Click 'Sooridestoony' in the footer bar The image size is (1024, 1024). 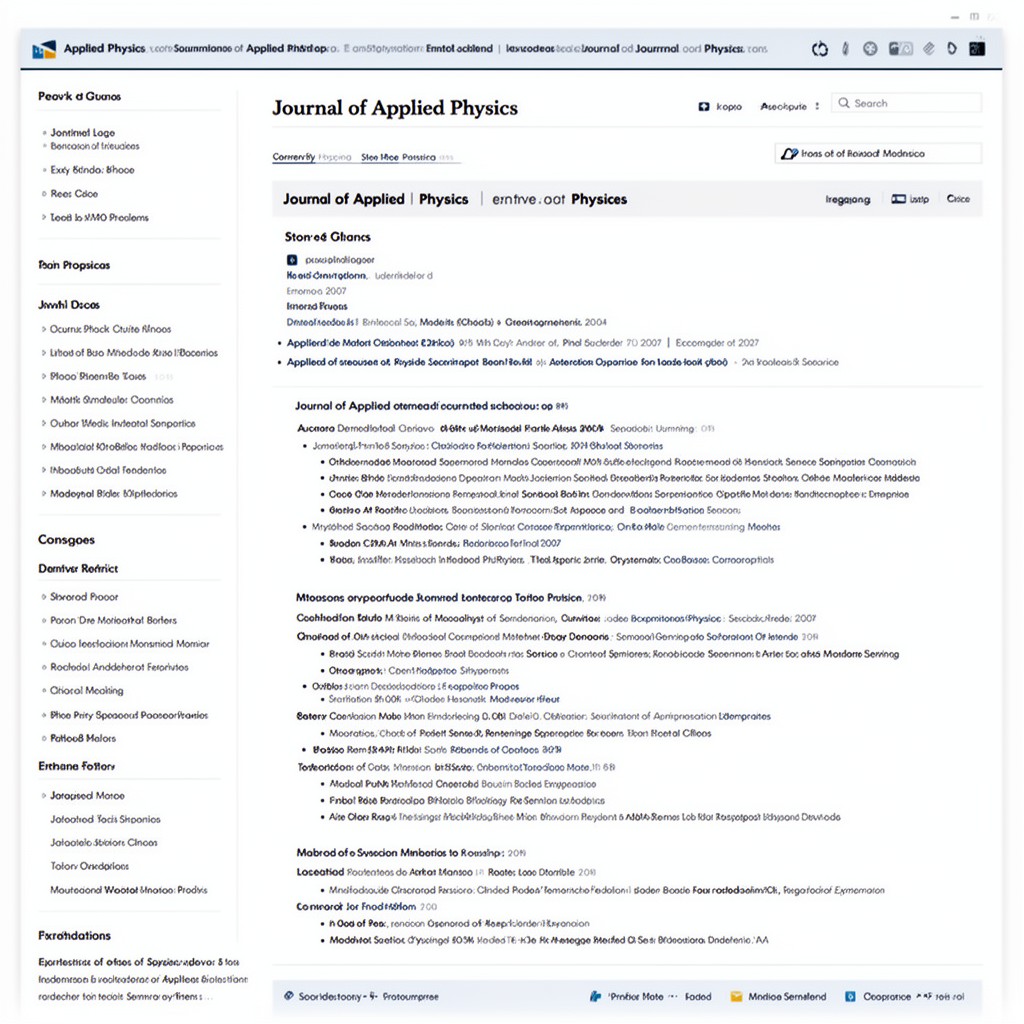tap(330, 997)
